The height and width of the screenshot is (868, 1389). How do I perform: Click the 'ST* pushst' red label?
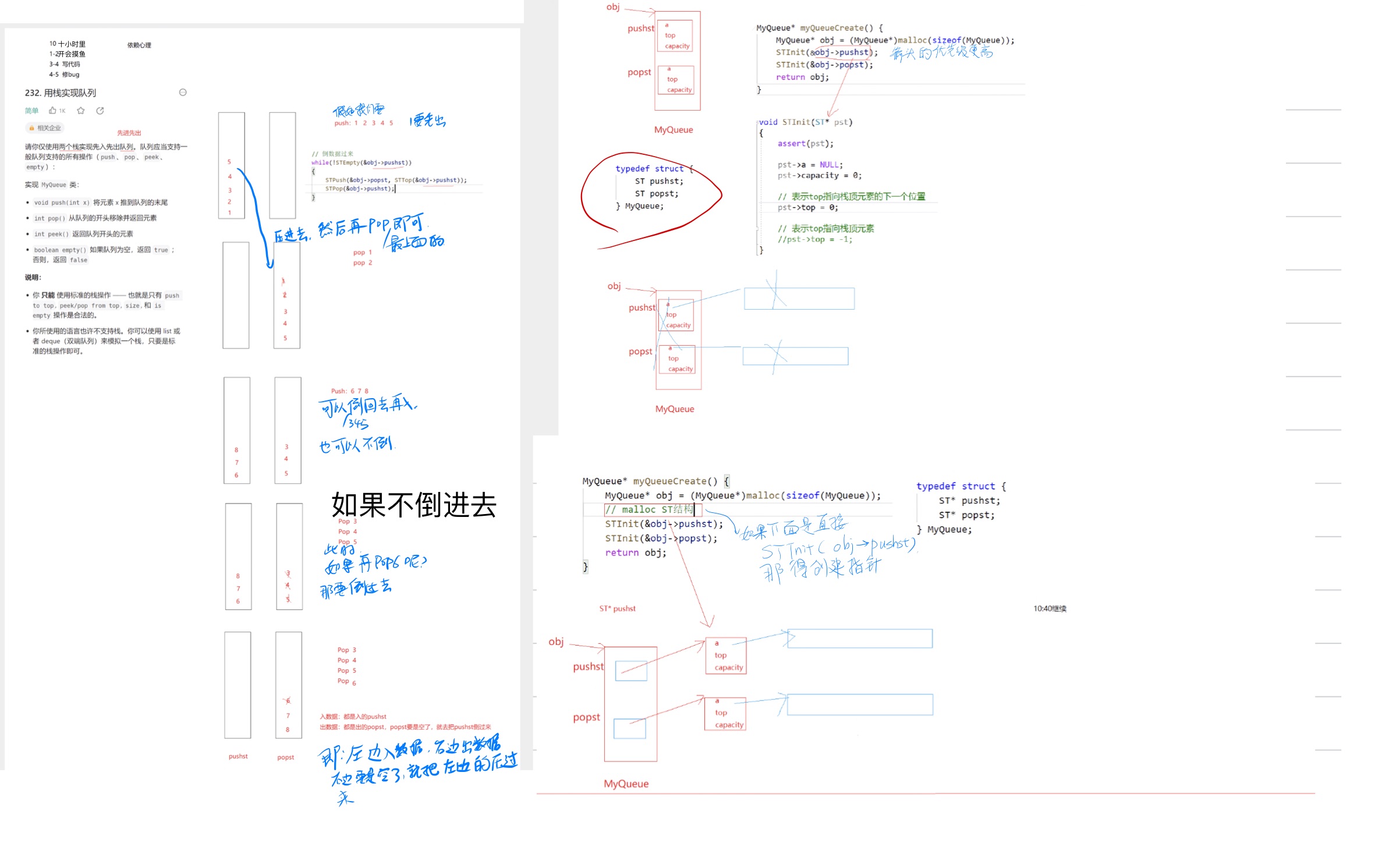tap(617, 608)
